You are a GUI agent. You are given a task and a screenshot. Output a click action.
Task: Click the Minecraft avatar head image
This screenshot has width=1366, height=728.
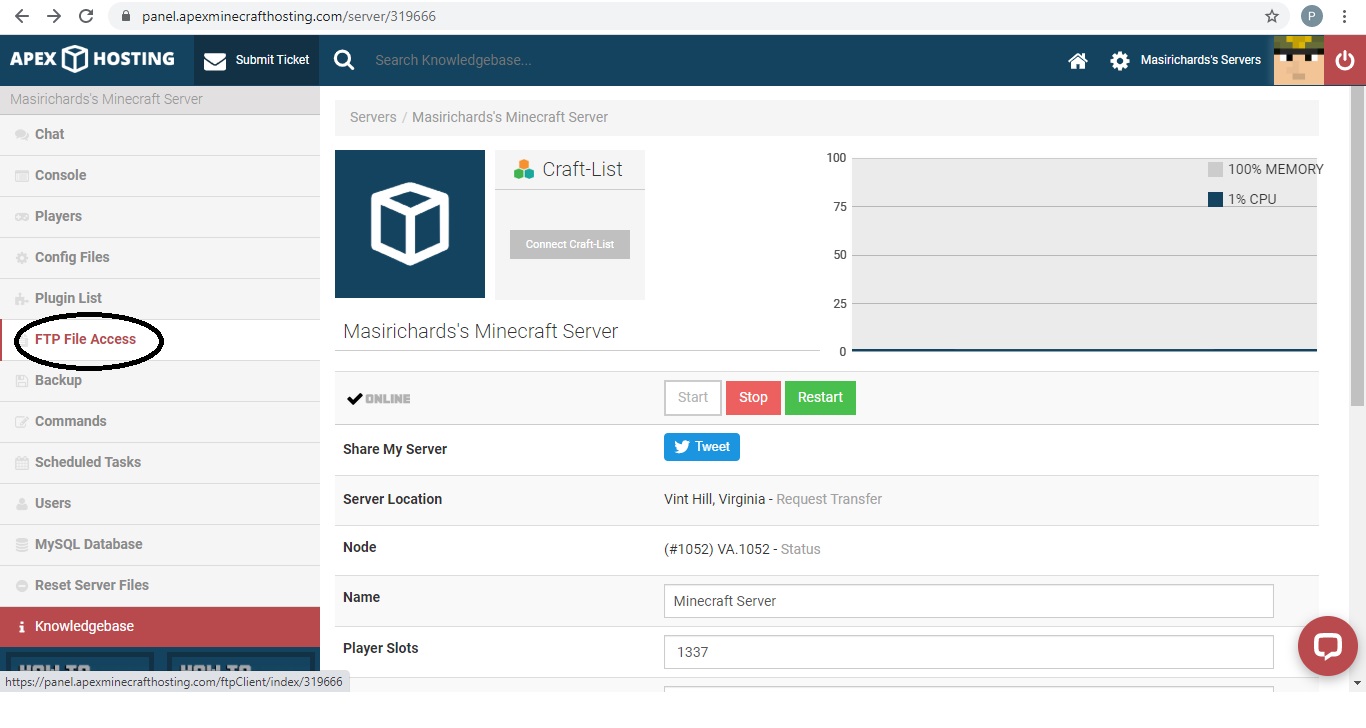(x=1299, y=60)
